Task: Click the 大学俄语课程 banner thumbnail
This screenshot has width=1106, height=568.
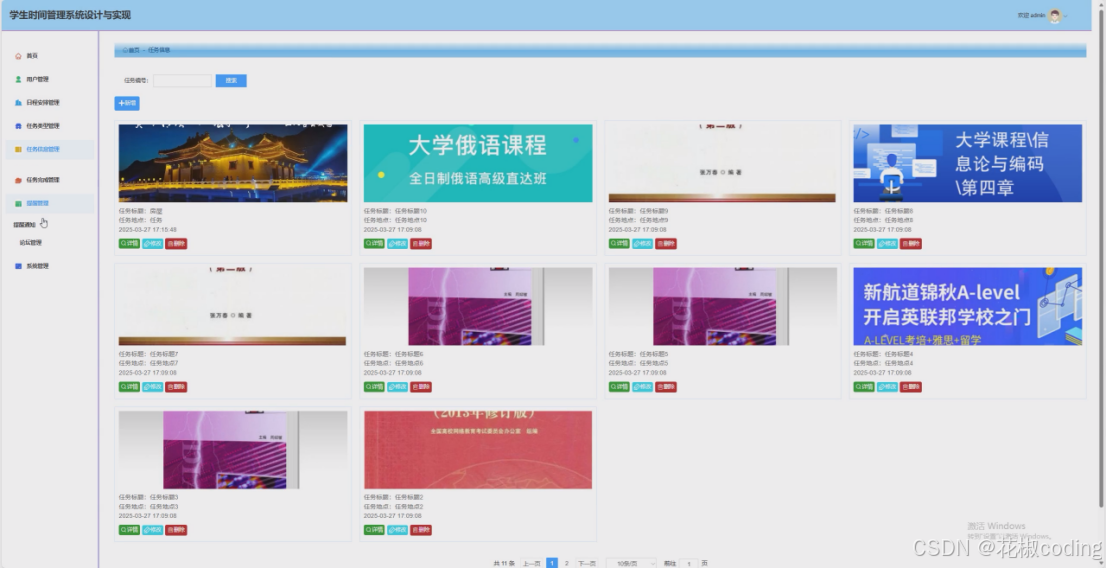Action: point(478,163)
